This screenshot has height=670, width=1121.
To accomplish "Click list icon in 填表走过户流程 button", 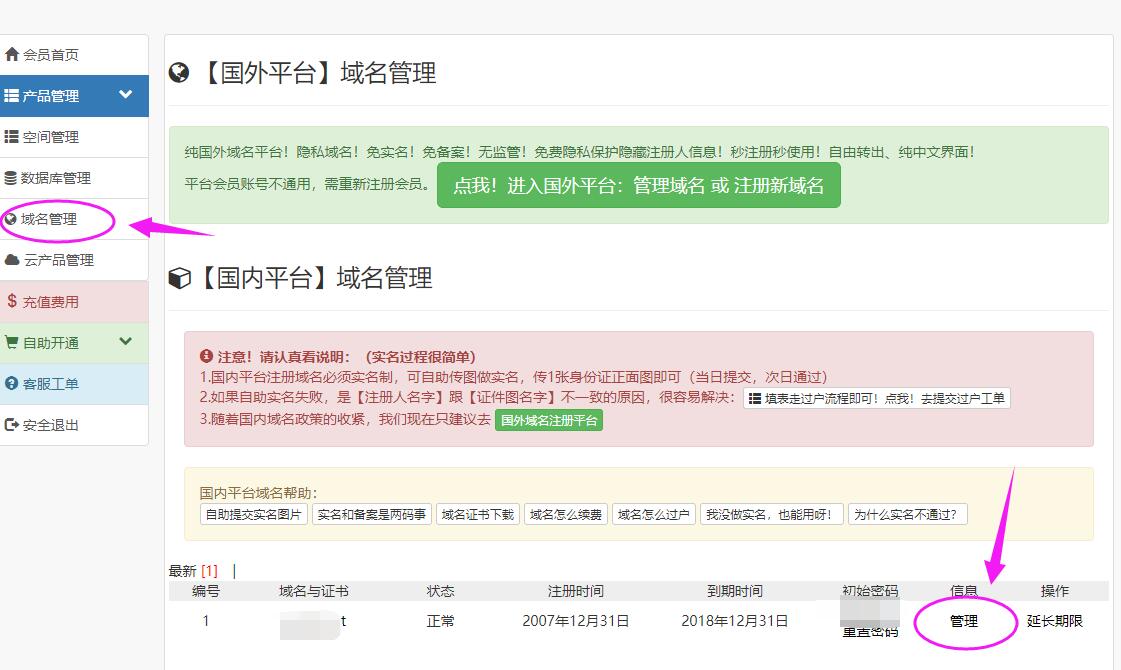I will 754,398.
